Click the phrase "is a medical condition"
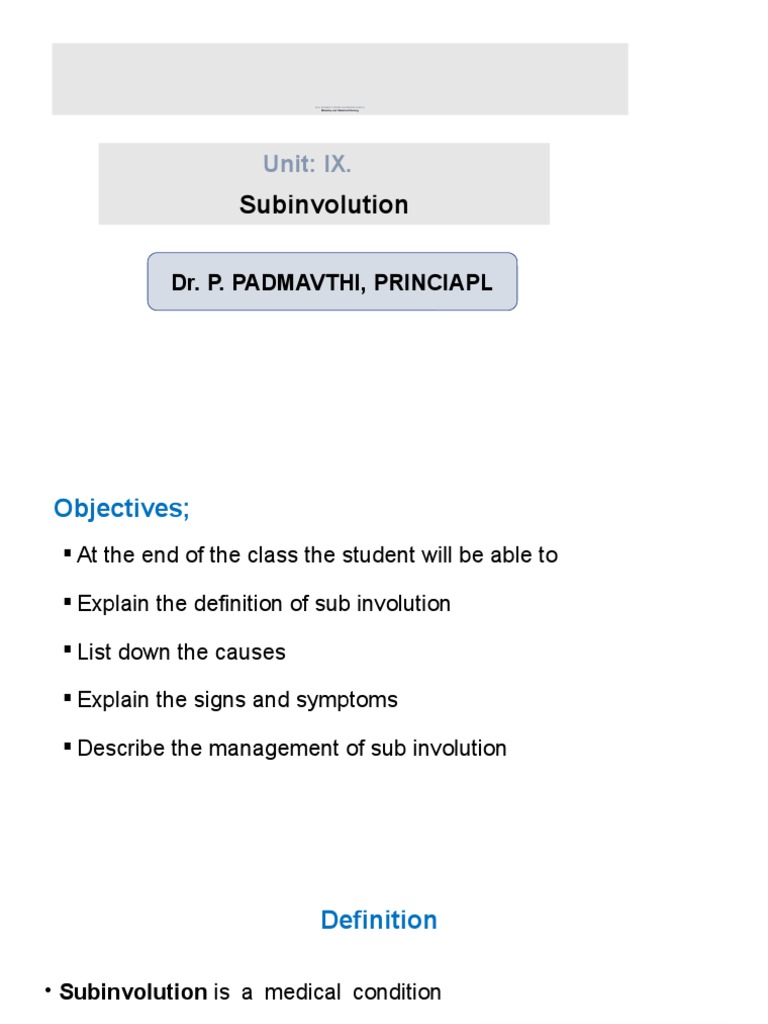Image resolution: width=768 pixels, height=1024 pixels. (x=328, y=992)
